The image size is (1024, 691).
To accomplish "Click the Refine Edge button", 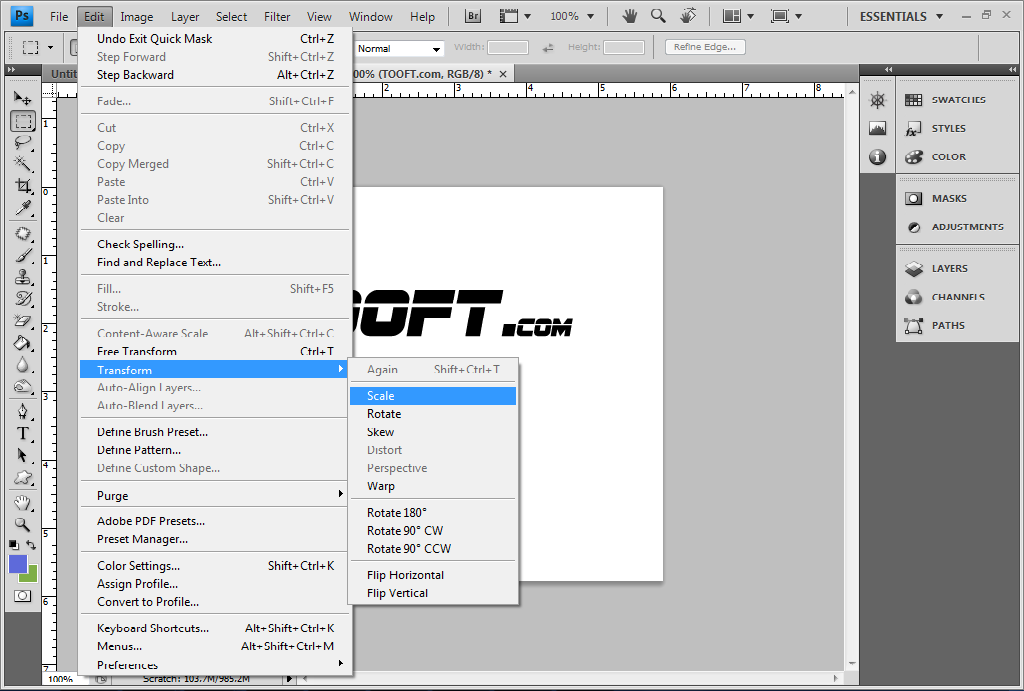I will (705, 47).
